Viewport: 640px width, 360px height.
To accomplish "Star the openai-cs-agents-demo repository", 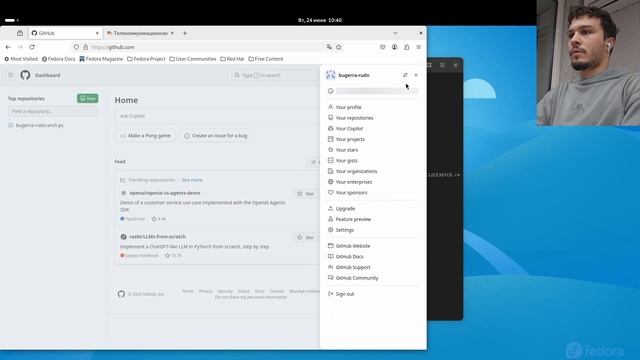I will pos(306,193).
